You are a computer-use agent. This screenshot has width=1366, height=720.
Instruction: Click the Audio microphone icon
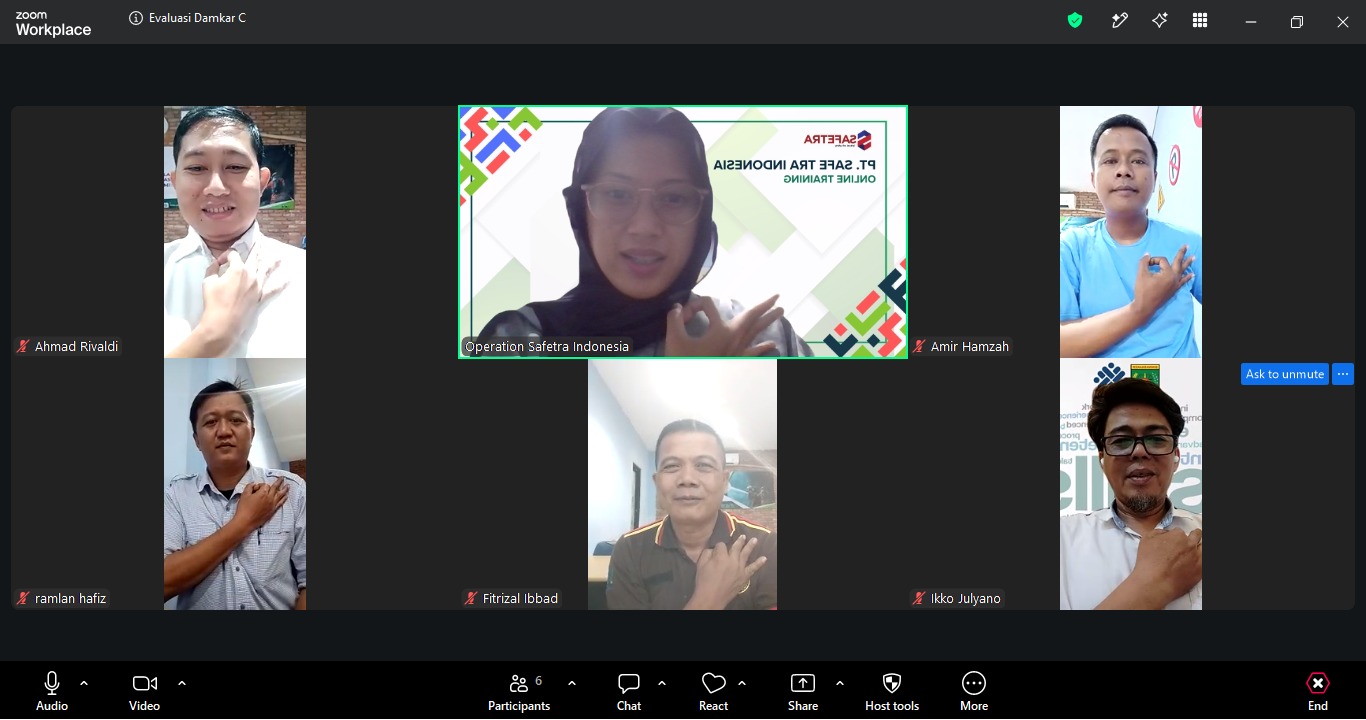(x=52, y=683)
